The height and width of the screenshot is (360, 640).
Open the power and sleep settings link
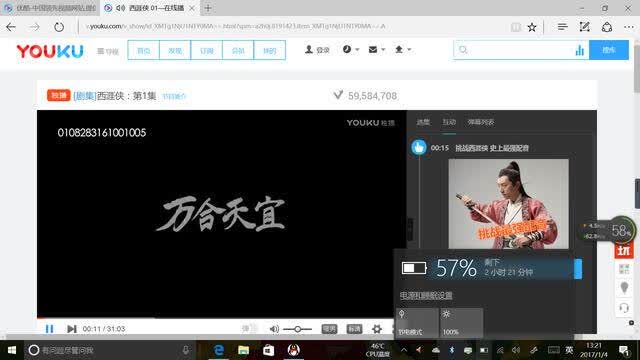(426, 296)
